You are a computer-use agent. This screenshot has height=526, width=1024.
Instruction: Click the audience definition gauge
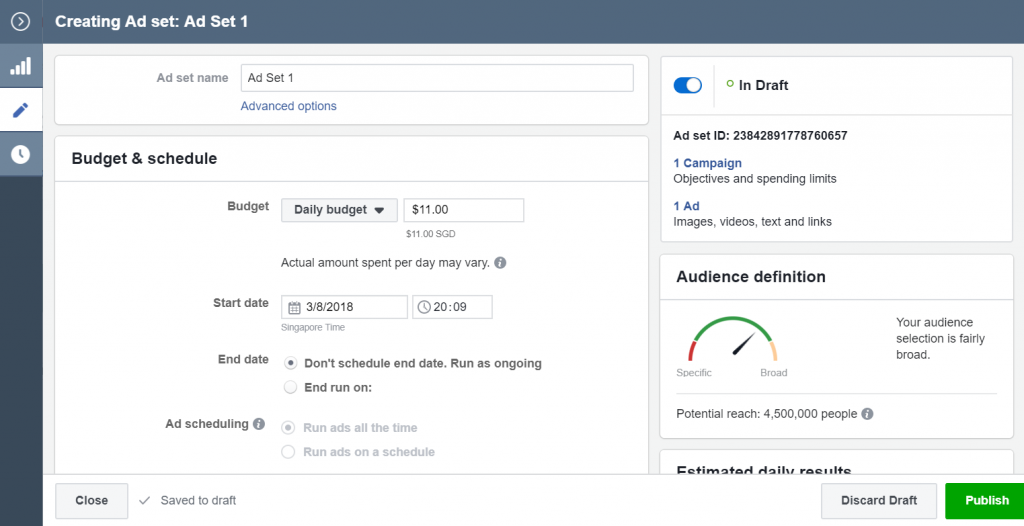click(733, 339)
